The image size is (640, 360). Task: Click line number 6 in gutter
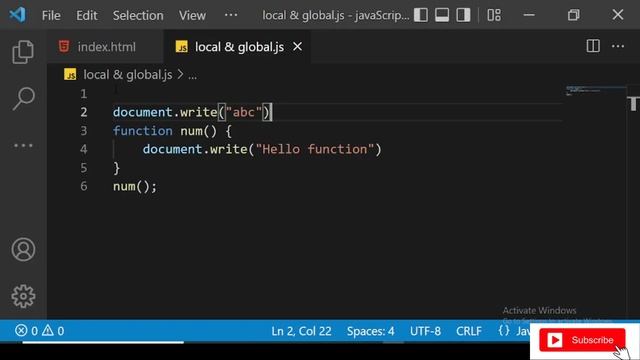coord(84,186)
